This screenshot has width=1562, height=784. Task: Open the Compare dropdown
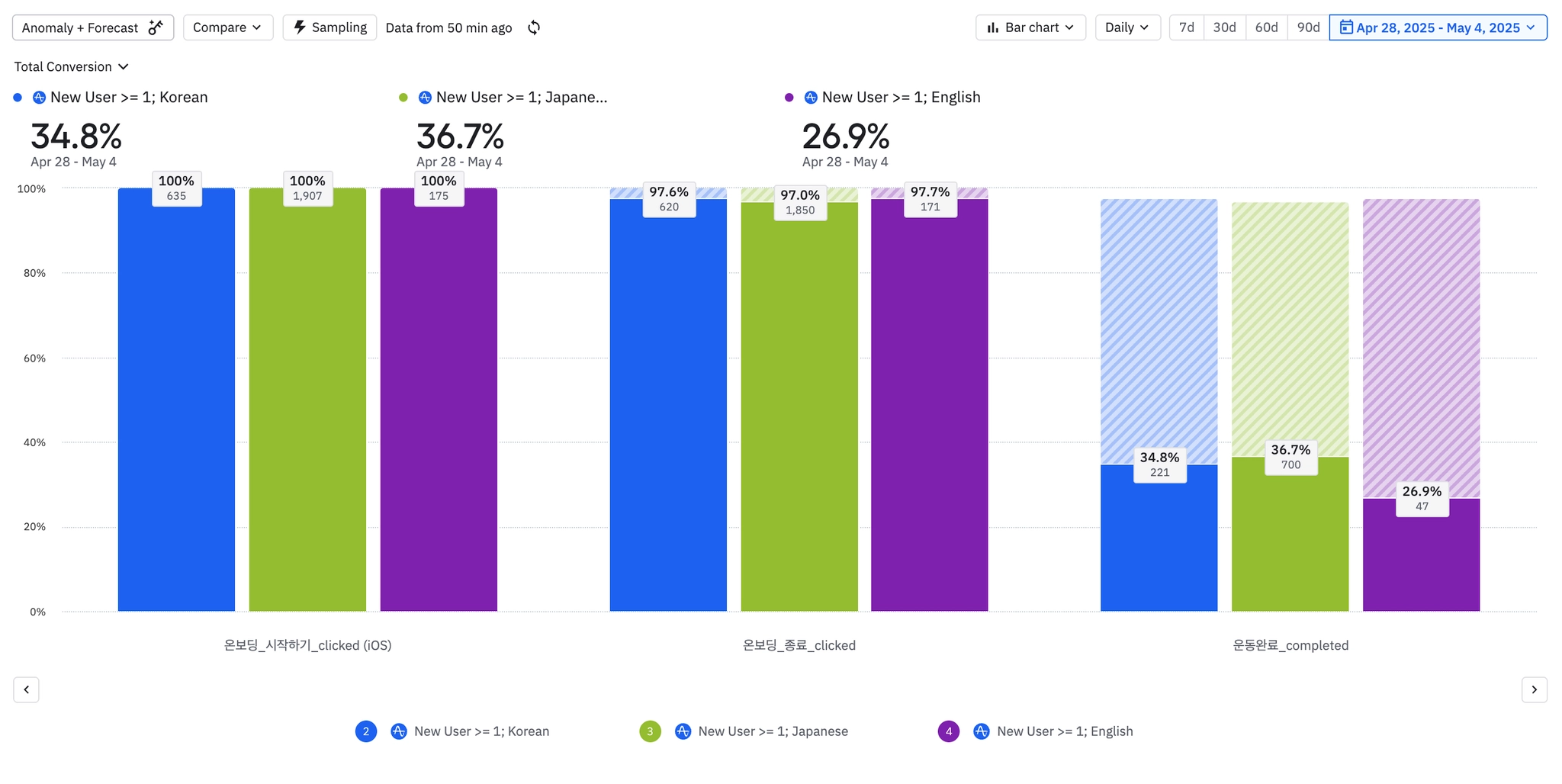pos(227,27)
